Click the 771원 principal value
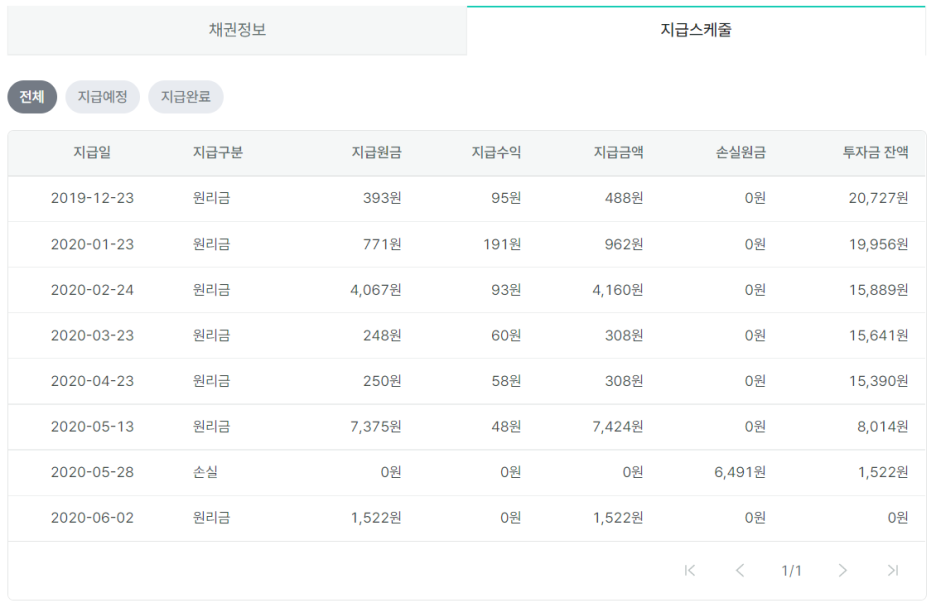Viewport: 936px width, 603px height. coord(382,244)
